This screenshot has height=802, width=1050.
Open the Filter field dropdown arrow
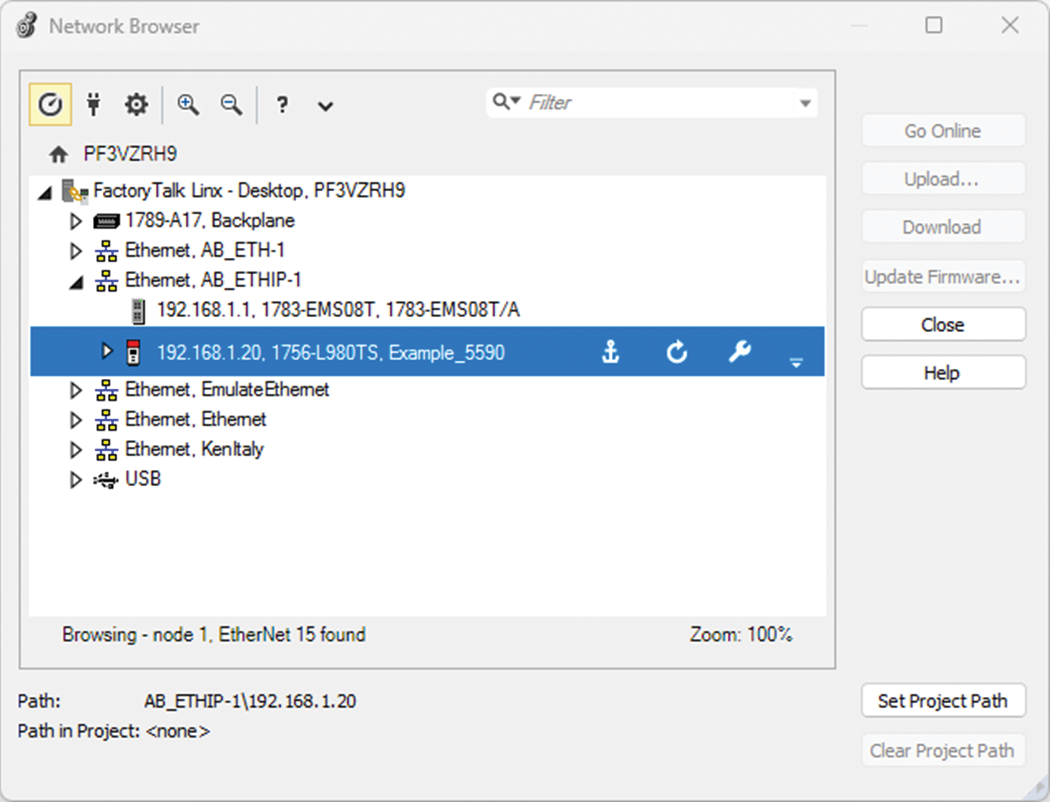(x=806, y=102)
